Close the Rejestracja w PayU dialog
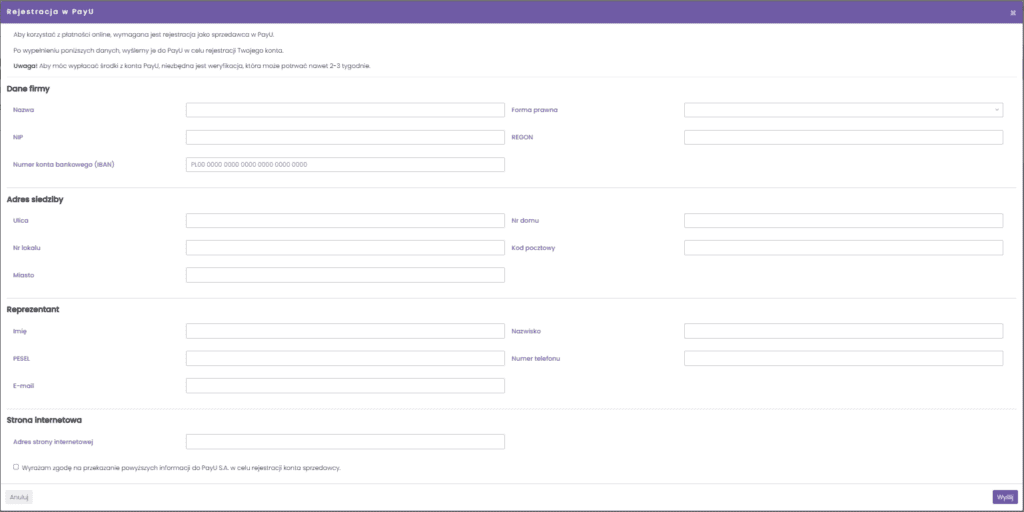The width and height of the screenshot is (1024, 512). pyautogui.click(x=1013, y=12)
